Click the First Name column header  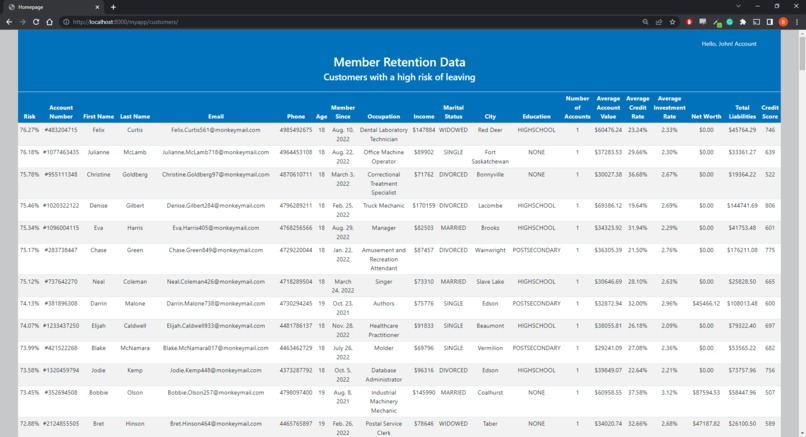coord(98,117)
